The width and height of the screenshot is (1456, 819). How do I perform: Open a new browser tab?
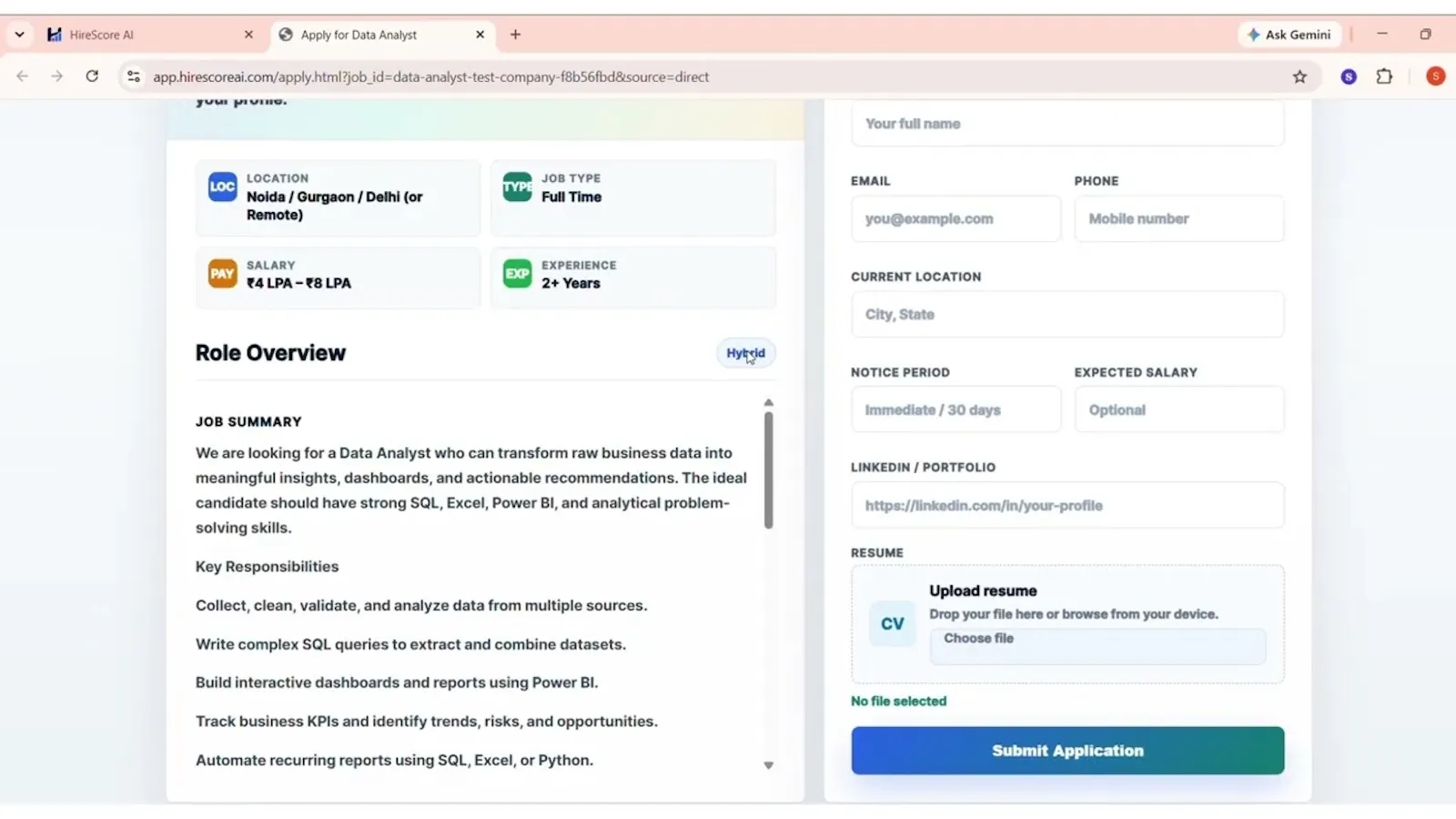[x=516, y=35]
